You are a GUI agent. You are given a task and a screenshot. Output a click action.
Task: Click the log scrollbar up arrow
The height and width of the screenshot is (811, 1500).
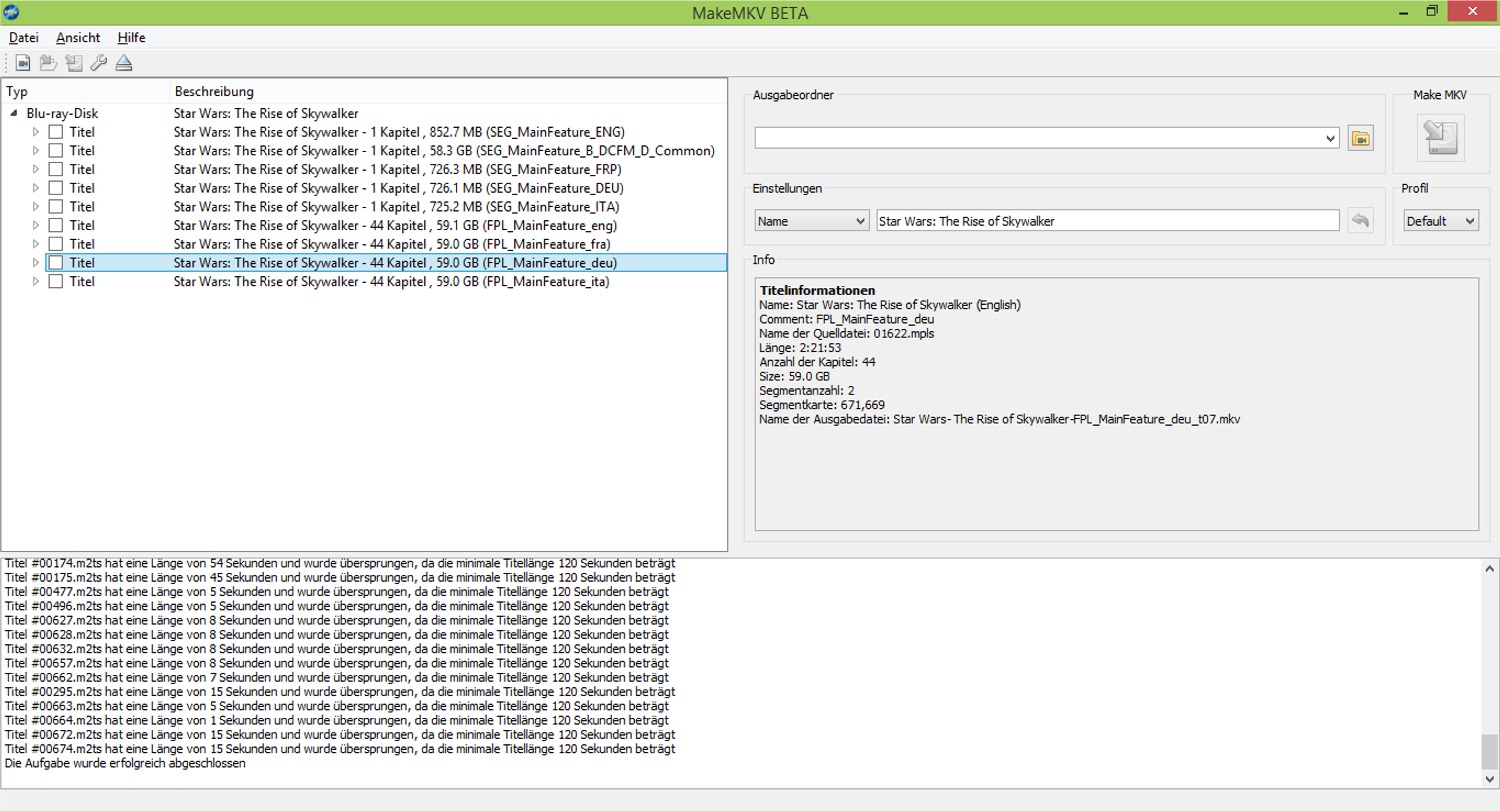point(1490,567)
